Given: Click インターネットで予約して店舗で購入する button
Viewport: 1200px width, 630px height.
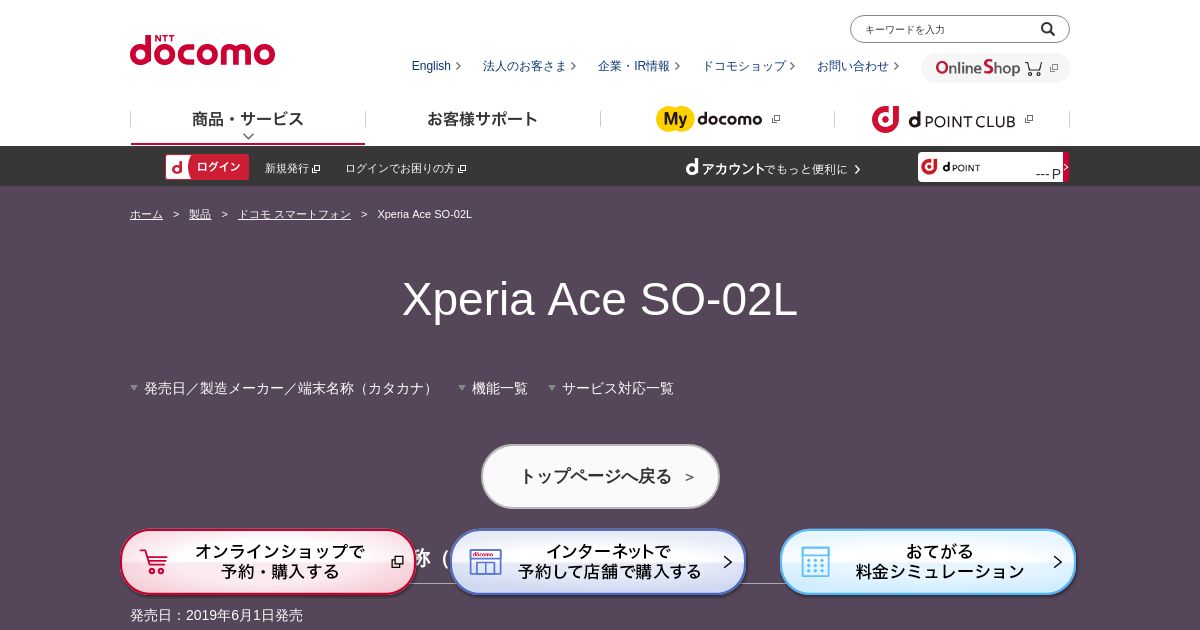Looking at the screenshot, I should 598,562.
